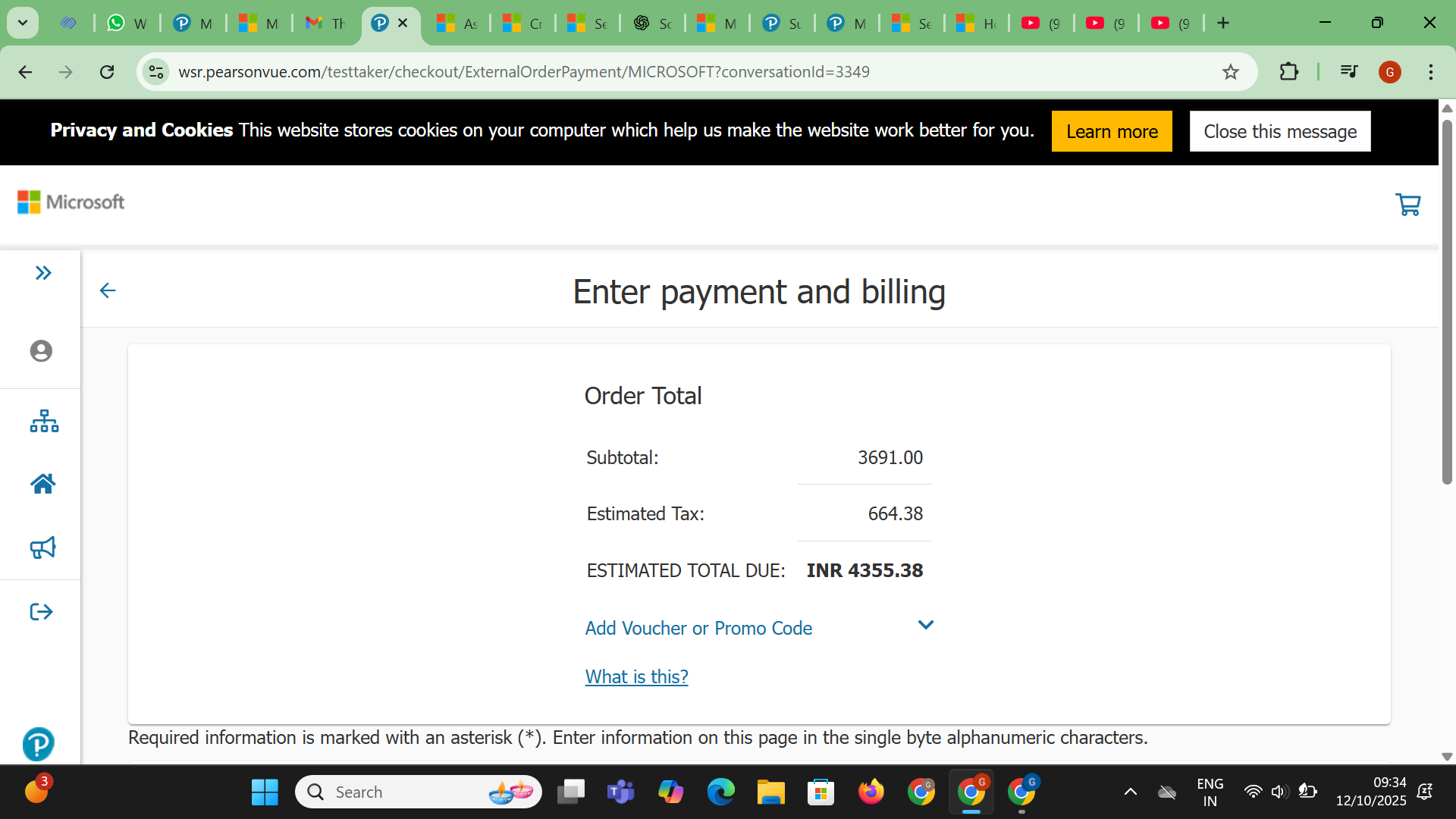Open announcements megaphone sidebar icon

click(43, 548)
